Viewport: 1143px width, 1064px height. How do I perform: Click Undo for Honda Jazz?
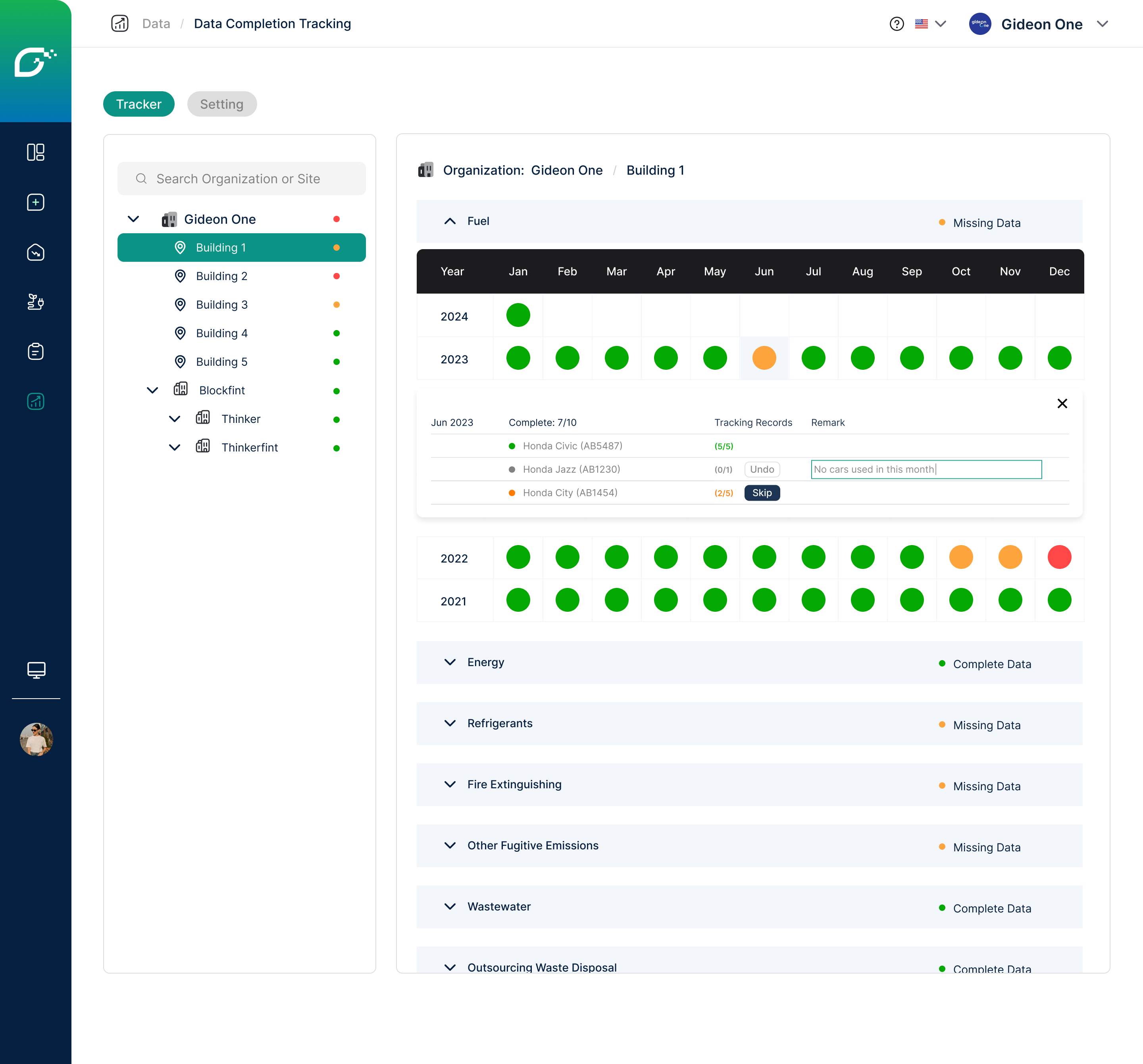tap(762, 470)
